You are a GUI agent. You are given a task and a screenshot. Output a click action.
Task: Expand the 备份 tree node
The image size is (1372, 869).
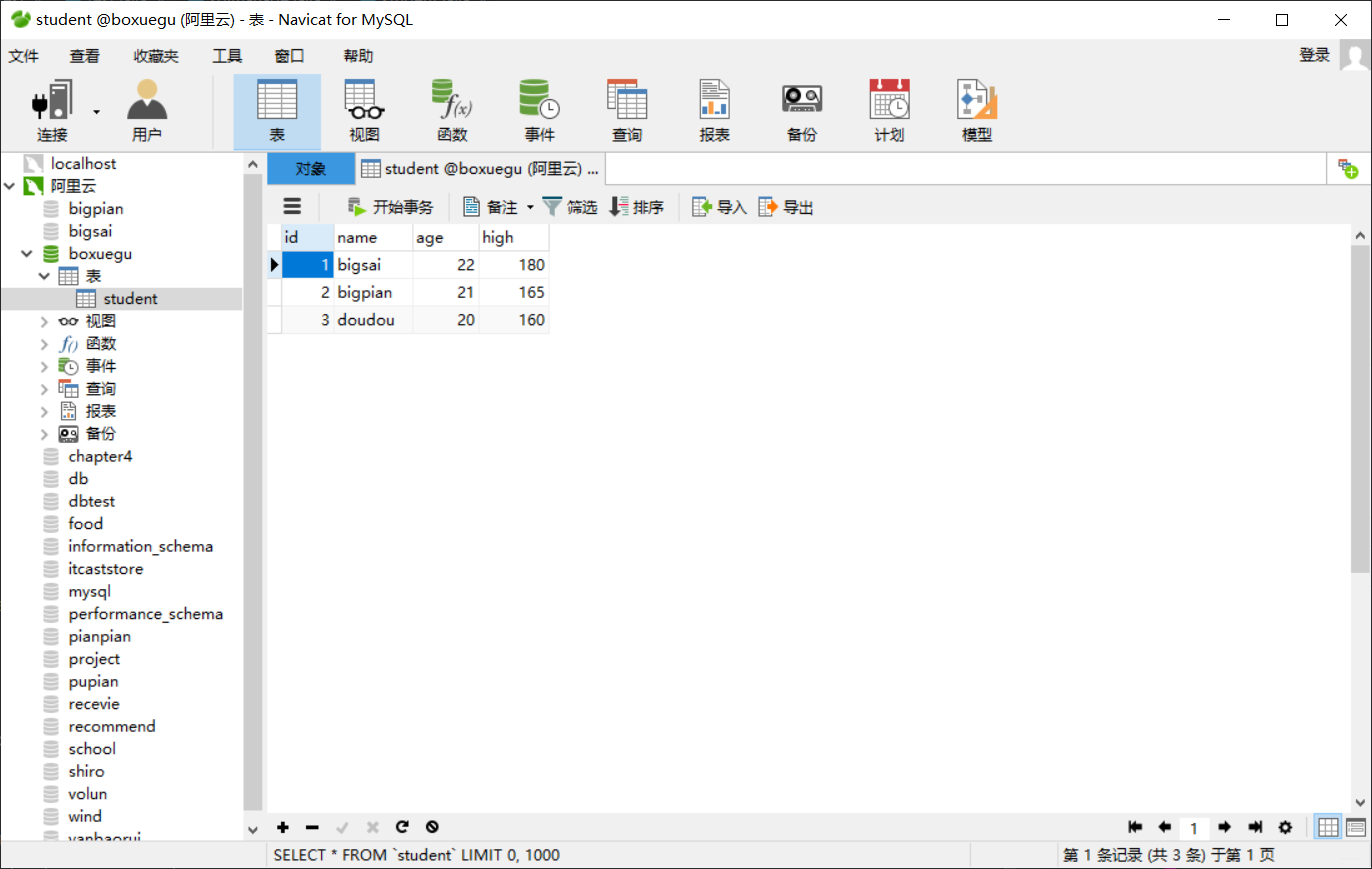coord(44,434)
